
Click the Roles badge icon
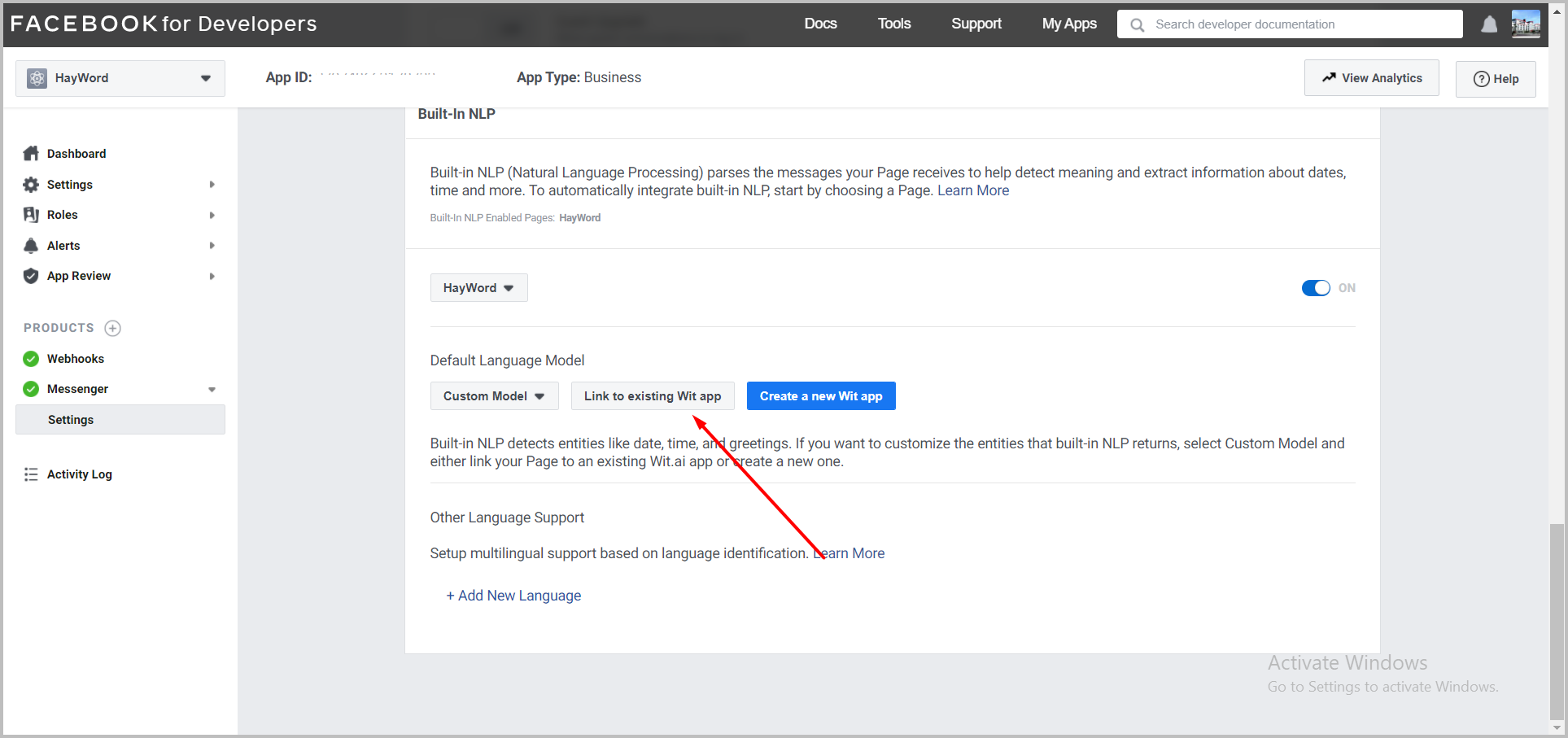(x=31, y=215)
